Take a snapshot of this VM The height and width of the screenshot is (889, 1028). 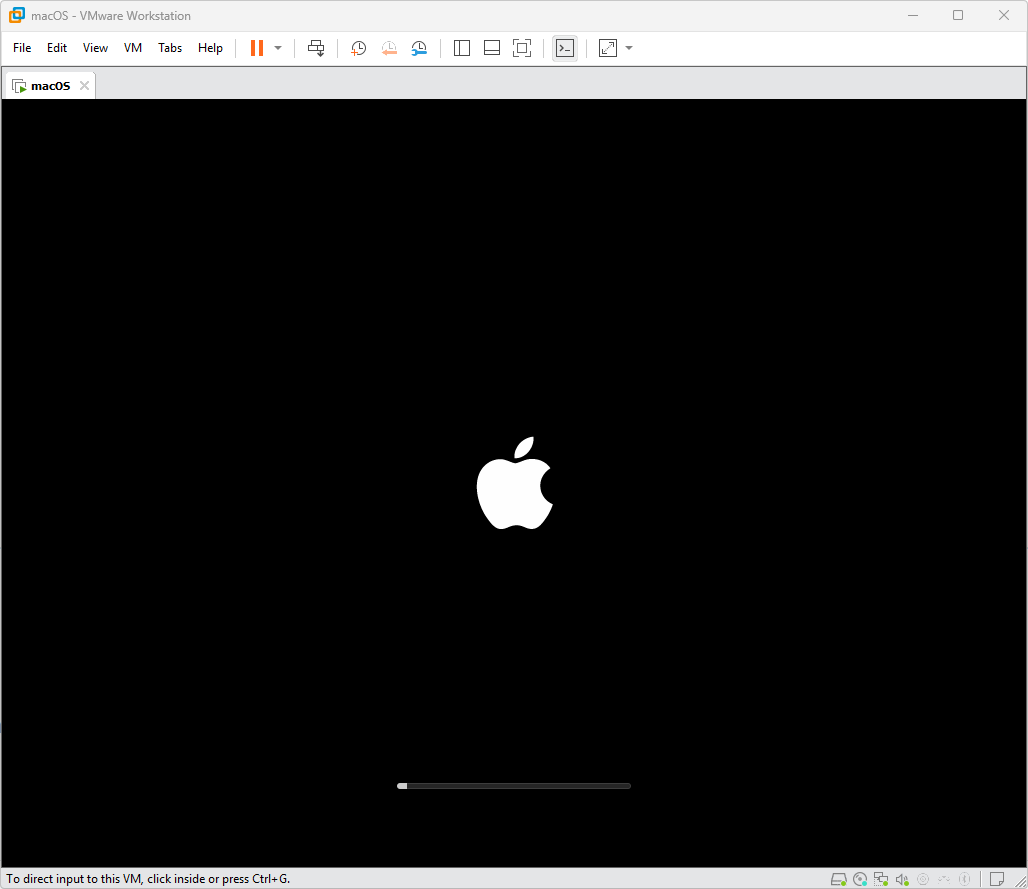click(x=358, y=48)
